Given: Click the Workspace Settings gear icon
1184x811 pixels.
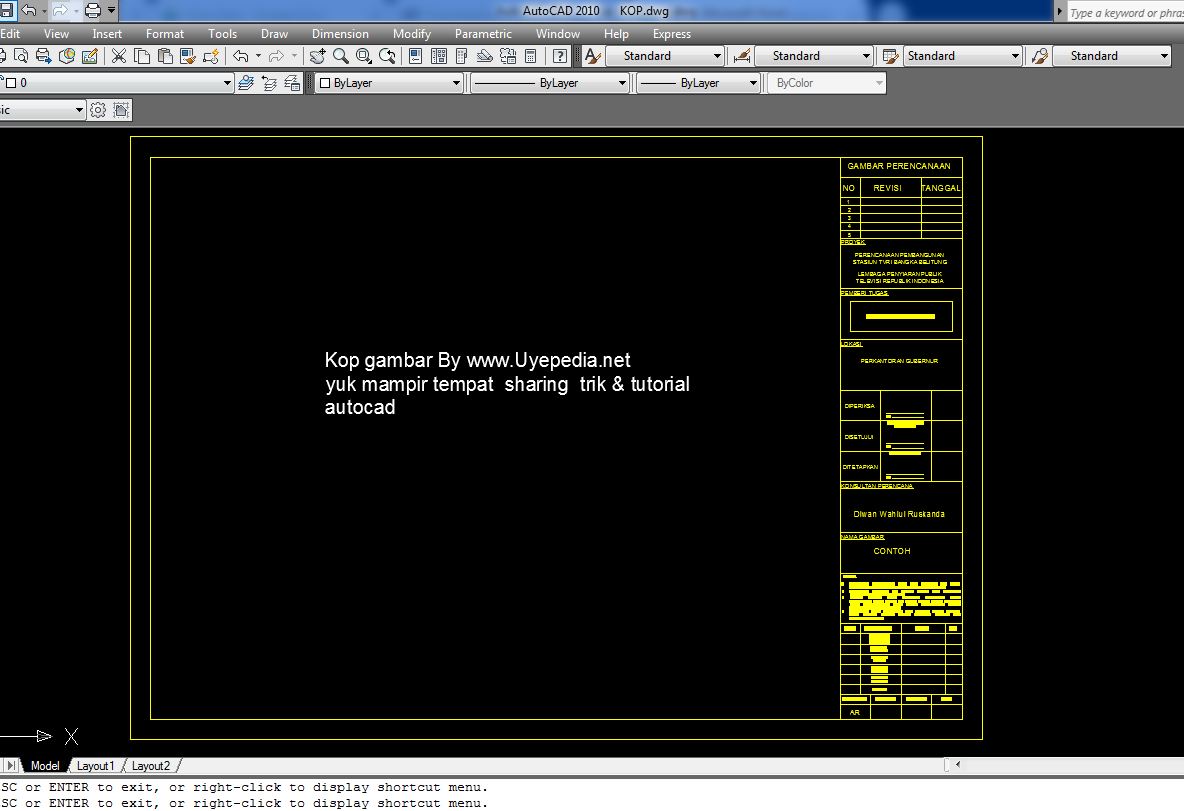Looking at the screenshot, I should point(97,110).
